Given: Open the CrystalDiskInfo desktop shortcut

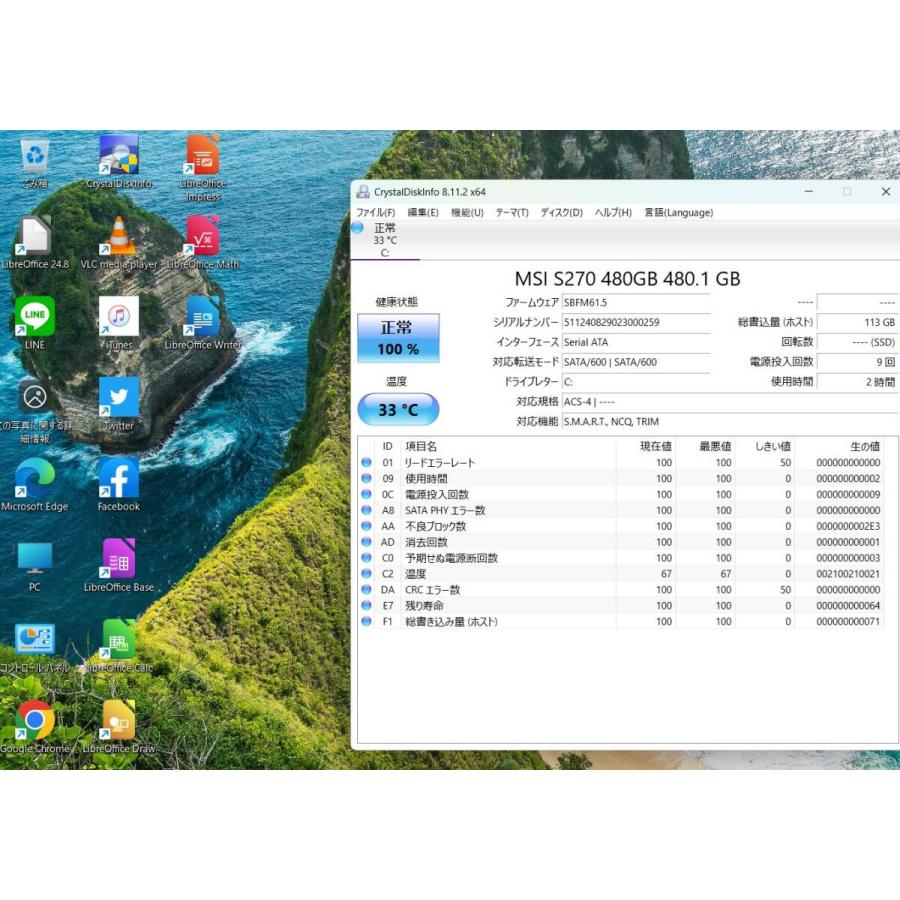Looking at the screenshot, I should click(x=118, y=157).
